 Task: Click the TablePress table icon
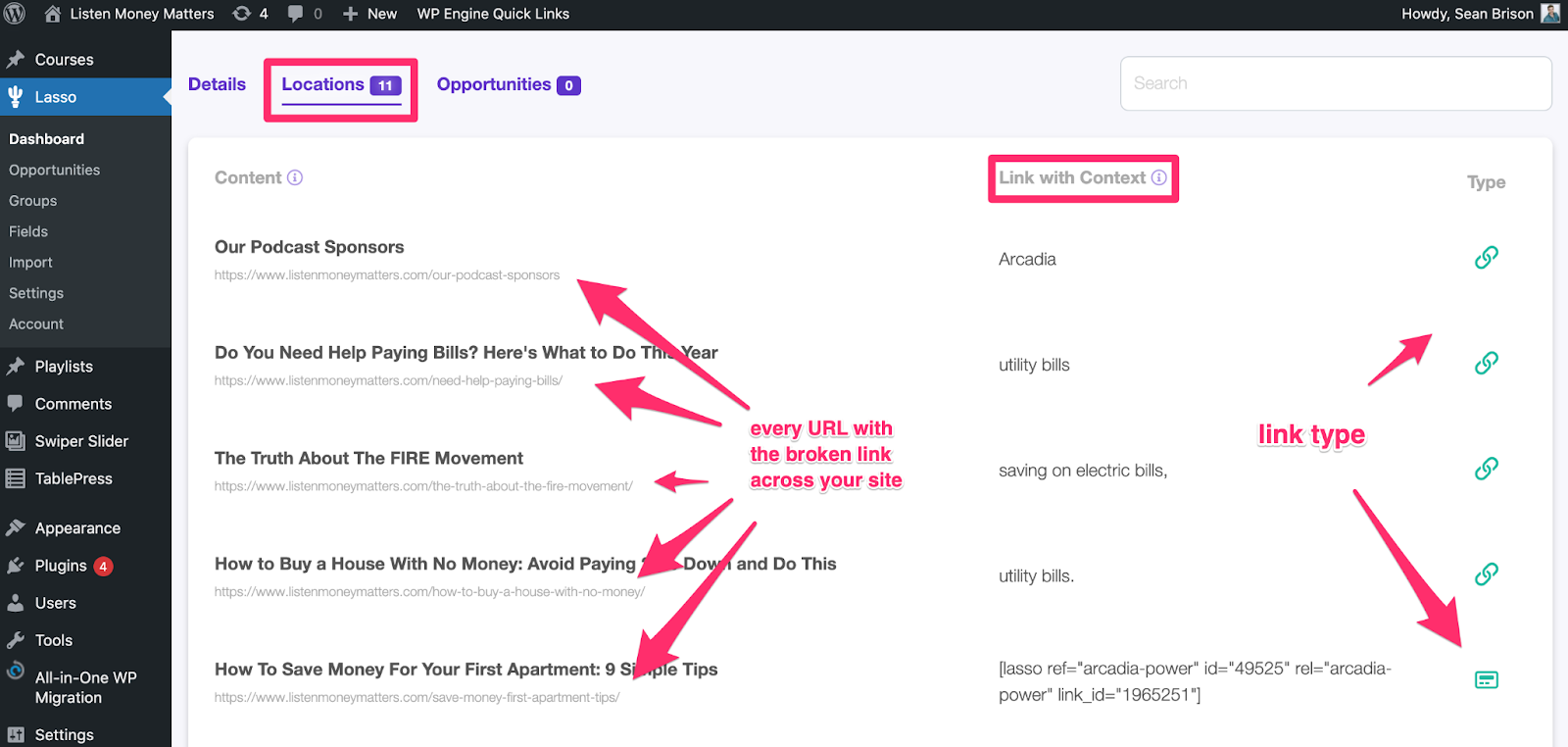(15, 478)
